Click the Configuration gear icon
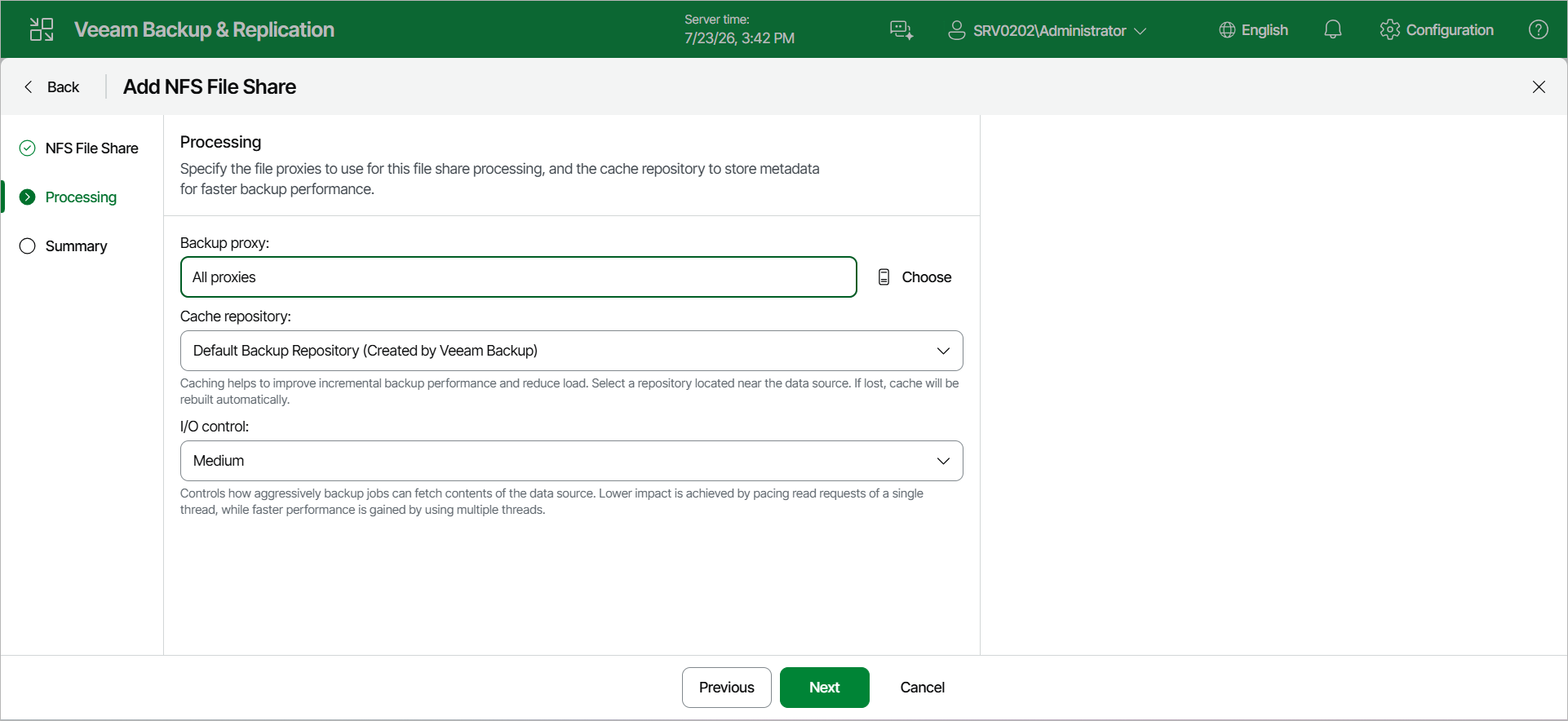 (x=1390, y=30)
